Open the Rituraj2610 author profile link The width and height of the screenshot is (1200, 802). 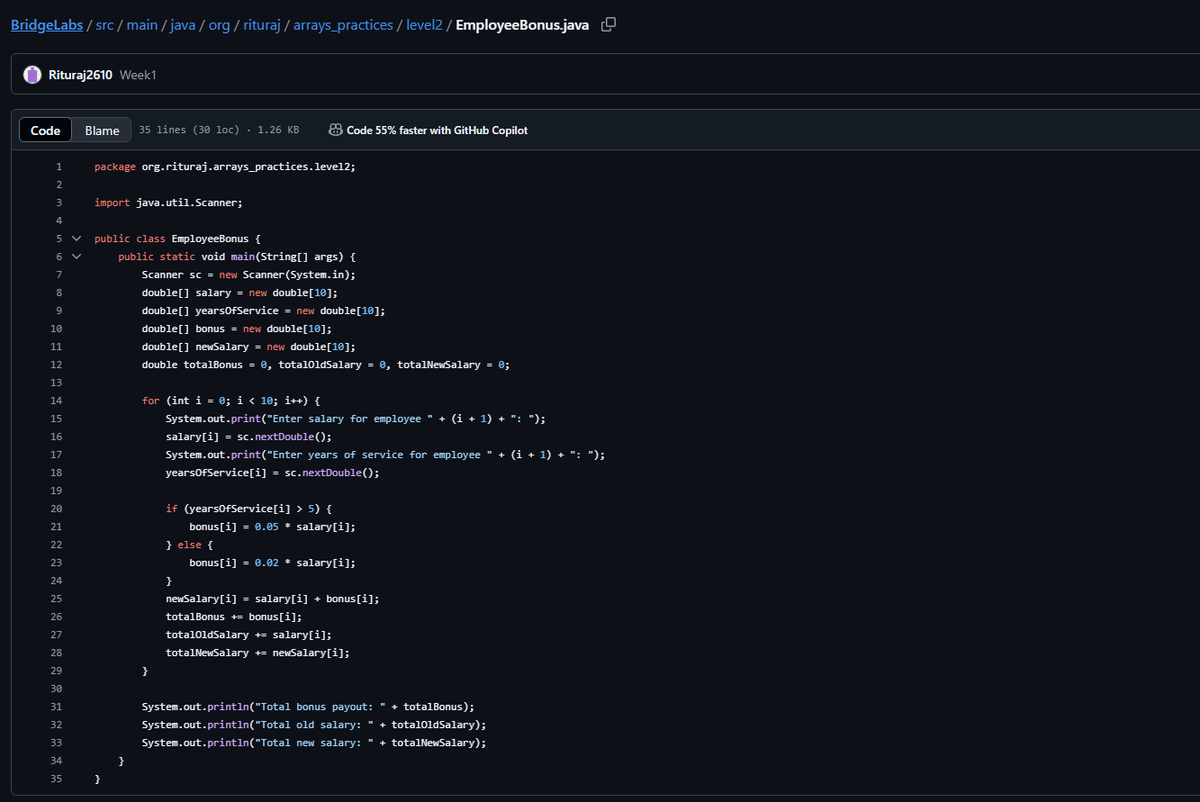(80, 75)
